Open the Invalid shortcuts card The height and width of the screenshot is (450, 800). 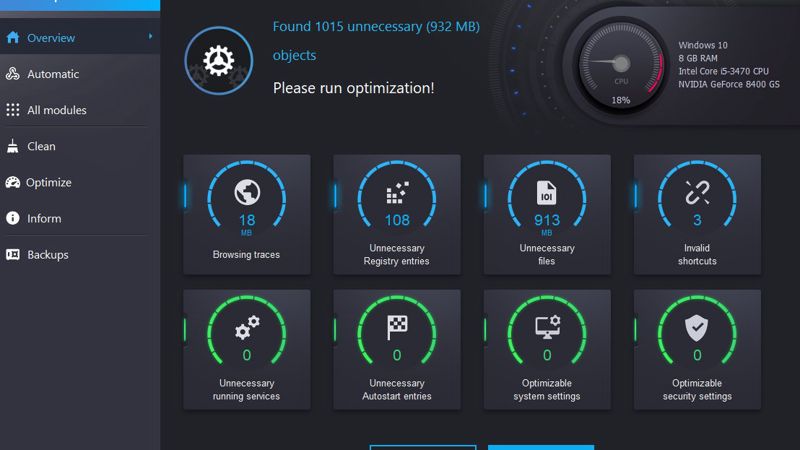click(697, 214)
